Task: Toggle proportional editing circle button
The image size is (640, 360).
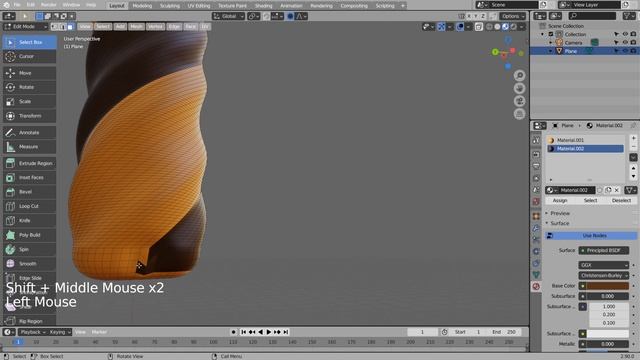Action: [x=290, y=16]
